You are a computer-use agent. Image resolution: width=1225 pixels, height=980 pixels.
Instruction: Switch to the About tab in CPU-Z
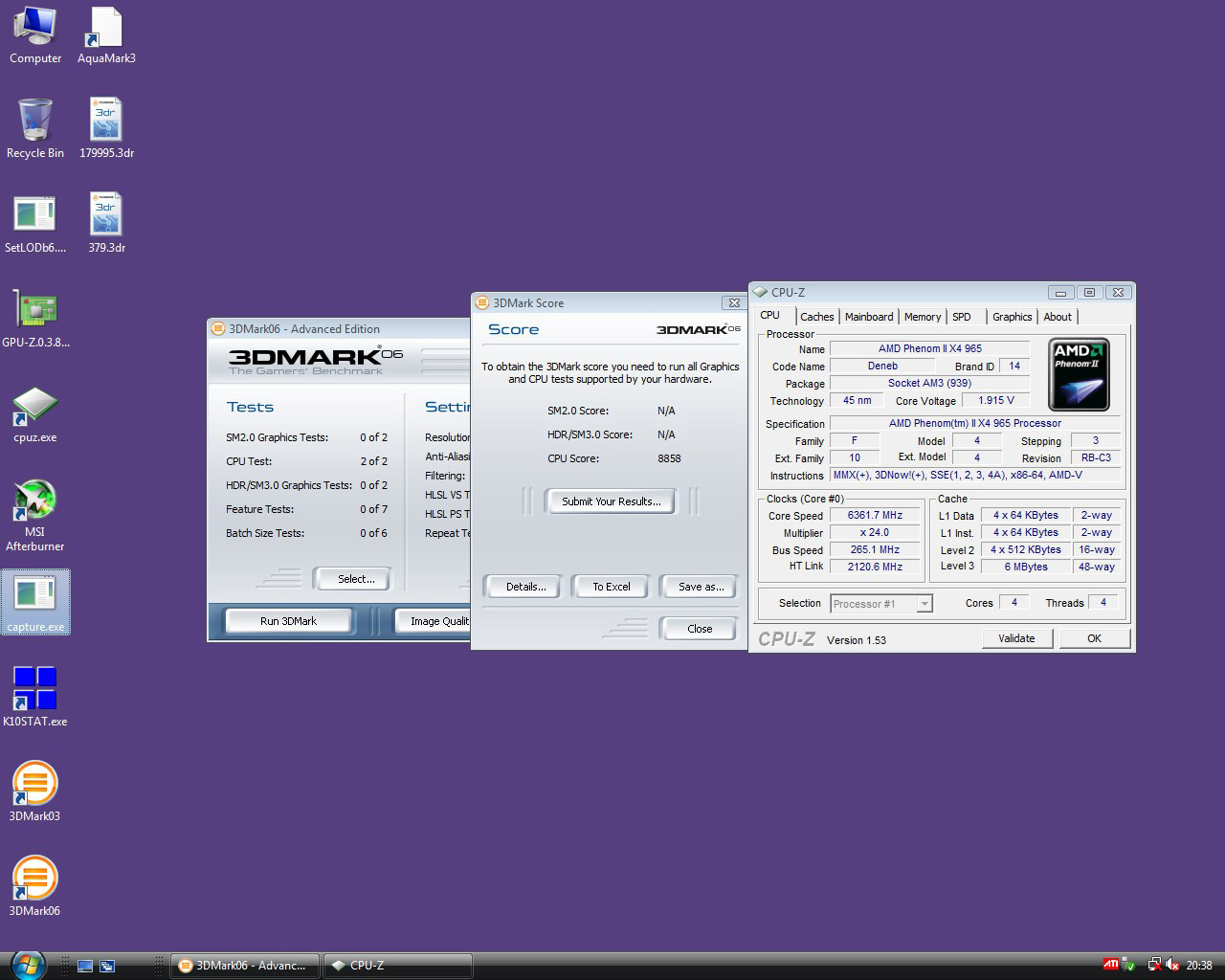[1058, 317]
